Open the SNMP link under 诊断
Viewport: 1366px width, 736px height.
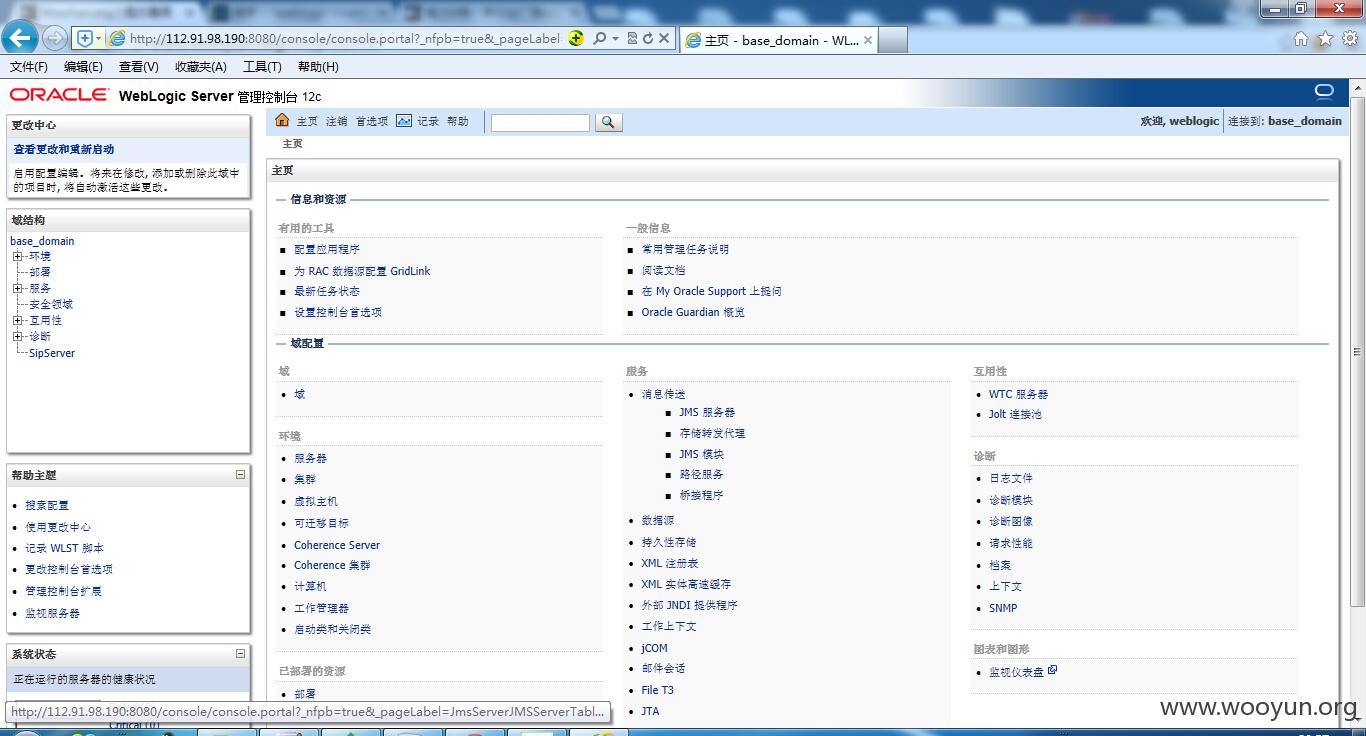coord(1003,608)
